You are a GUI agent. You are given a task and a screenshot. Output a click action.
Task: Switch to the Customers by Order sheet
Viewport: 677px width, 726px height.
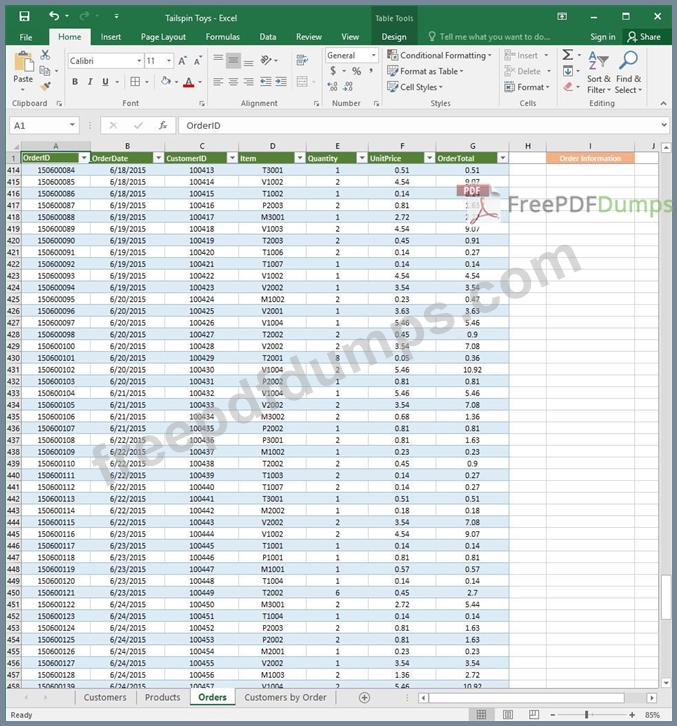click(x=285, y=697)
